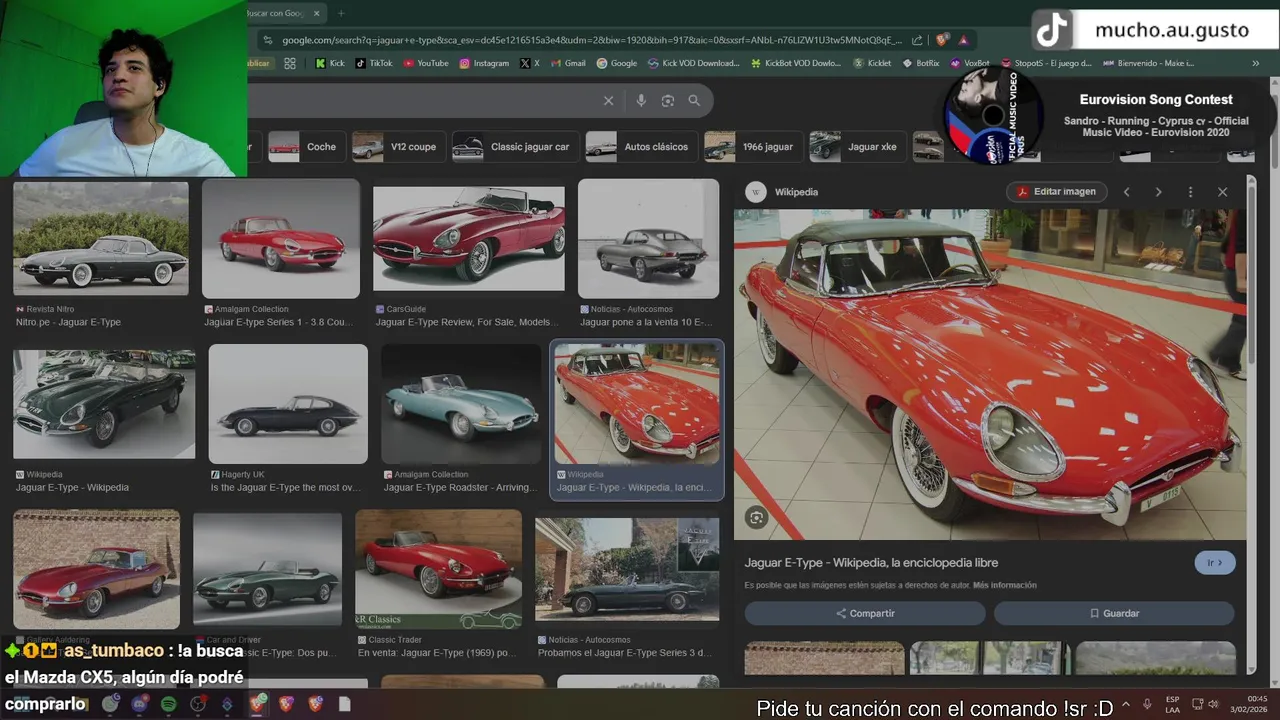Viewport: 1280px width, 720px height.
Task: Select the Classic jaguar car filter chip
Action: coord(514,146)
